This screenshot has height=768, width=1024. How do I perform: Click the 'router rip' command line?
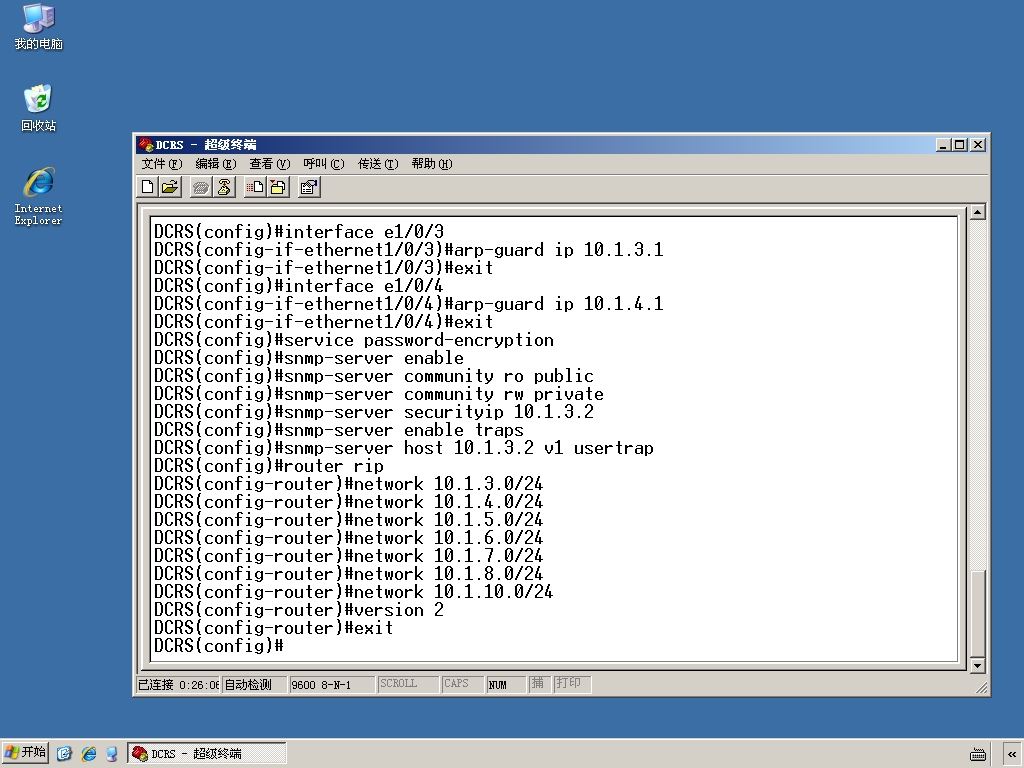pos(268,466)
